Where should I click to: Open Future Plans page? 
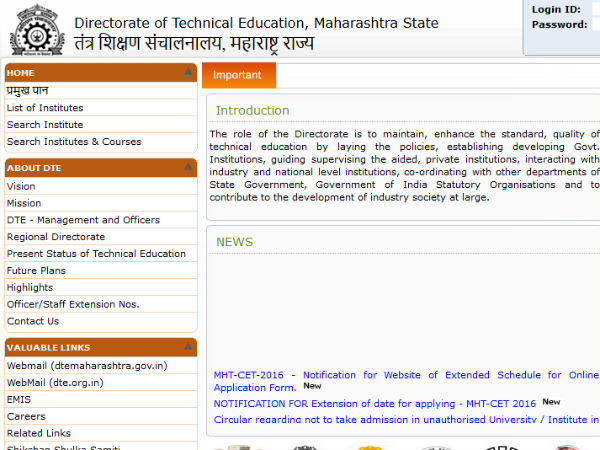(x=36, y=271)
